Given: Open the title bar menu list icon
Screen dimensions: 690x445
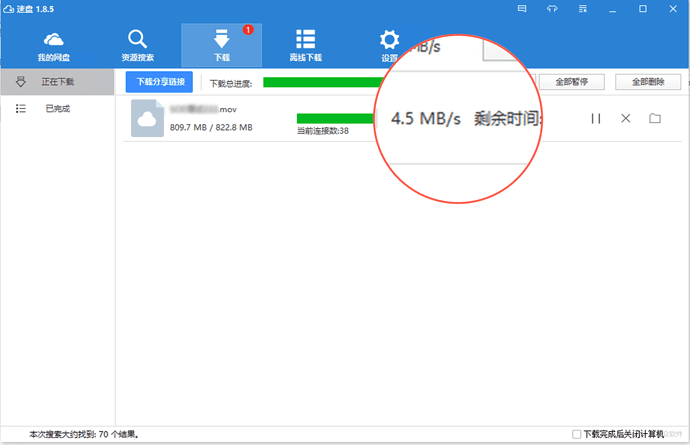Looking at the screenshot, I should click(x=582, y=9).
